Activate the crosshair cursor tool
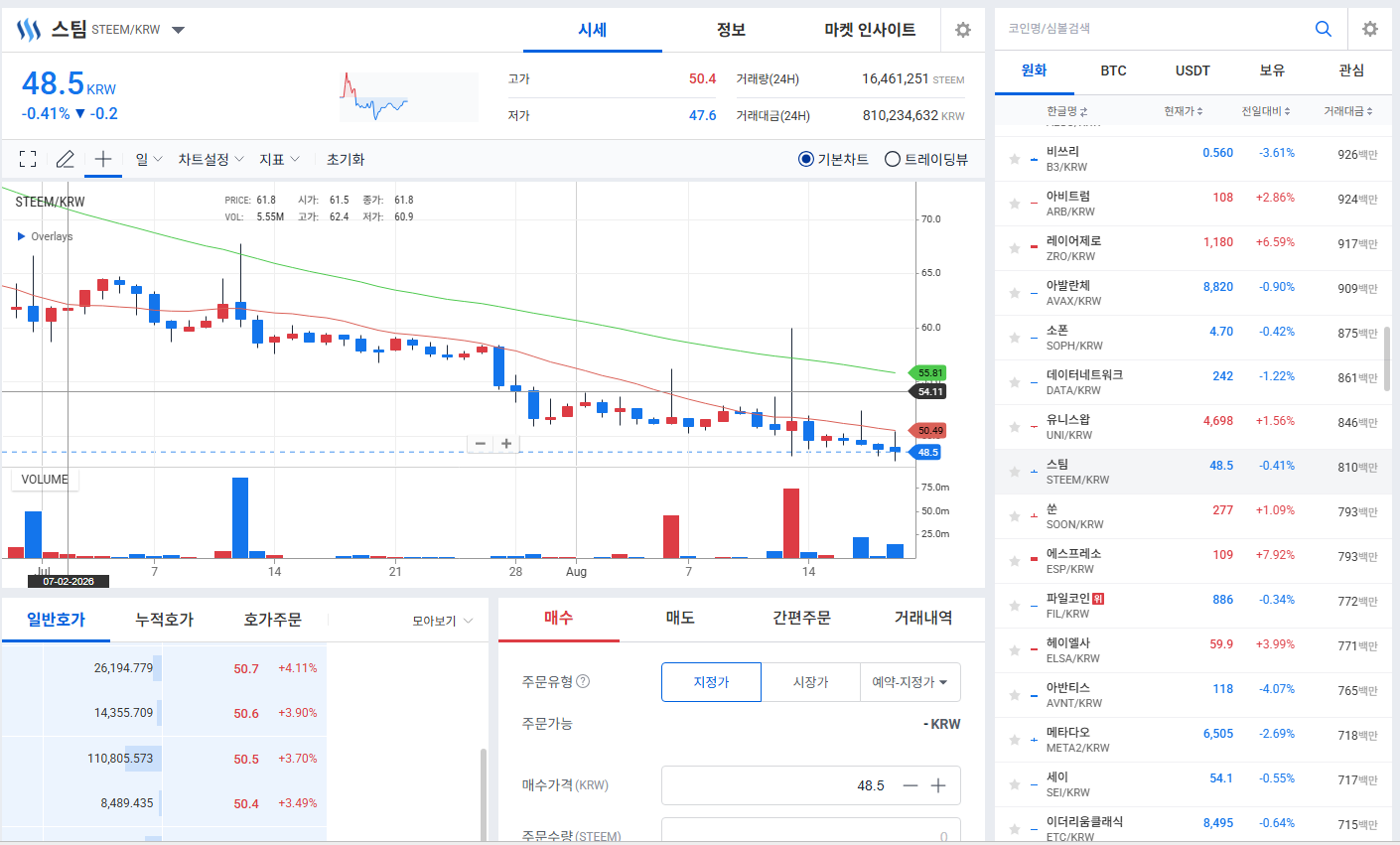 (x=103, y=159)
